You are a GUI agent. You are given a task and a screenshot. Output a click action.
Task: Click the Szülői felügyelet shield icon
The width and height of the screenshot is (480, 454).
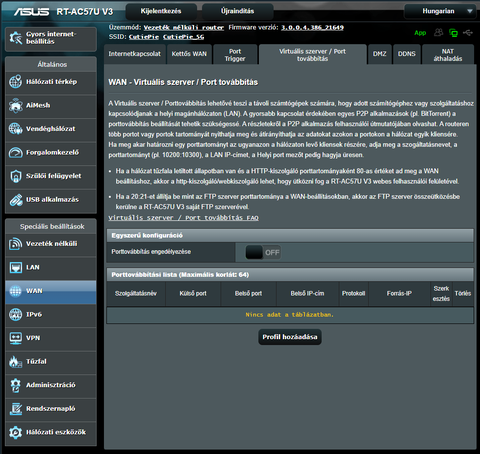[x=15, y=176]
